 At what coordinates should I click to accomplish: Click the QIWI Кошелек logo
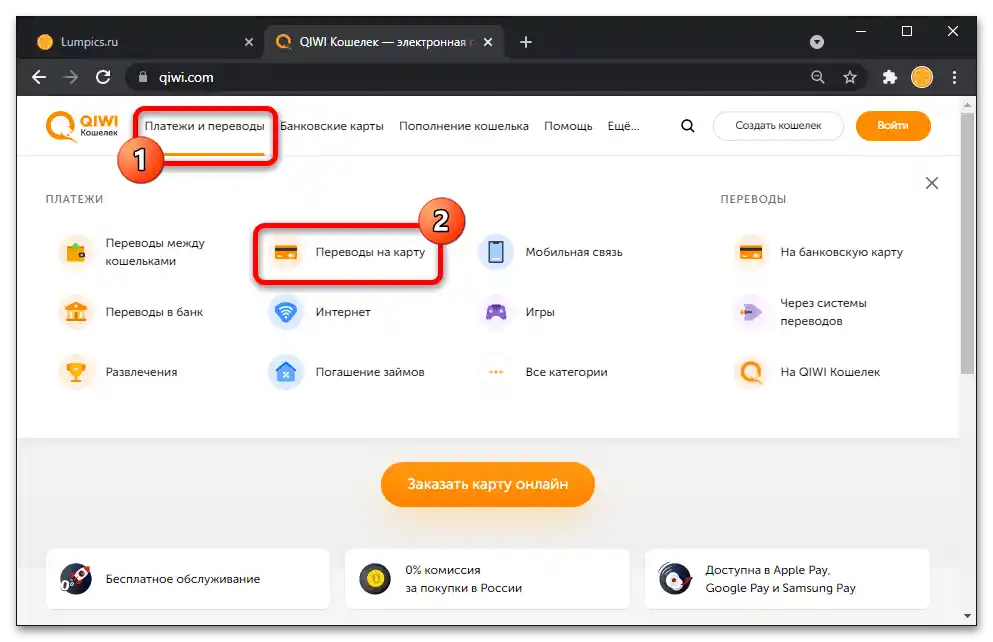point(82,126)
